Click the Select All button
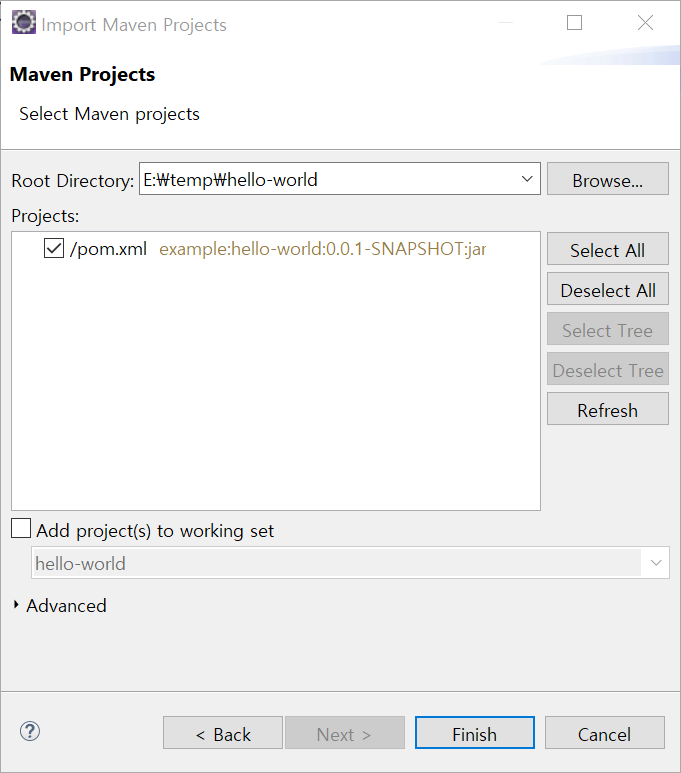 tap(608, 248)
